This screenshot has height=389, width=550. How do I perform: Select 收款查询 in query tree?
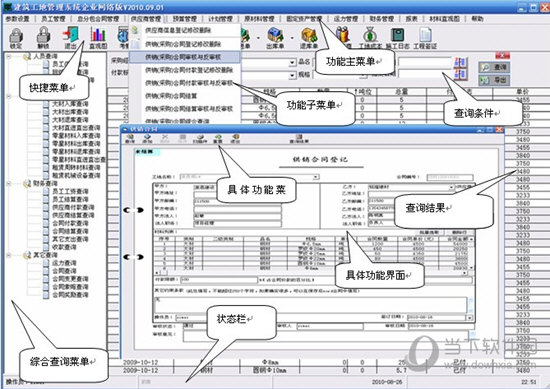64,247
